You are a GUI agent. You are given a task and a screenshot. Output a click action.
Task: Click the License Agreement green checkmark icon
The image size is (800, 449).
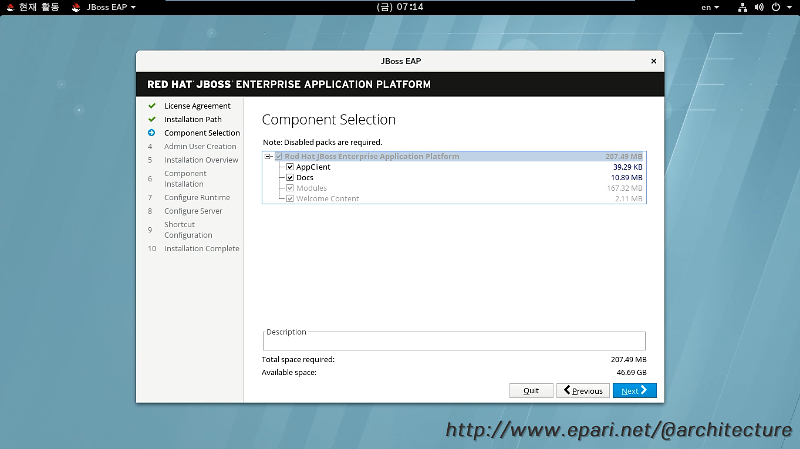[152, 106]
